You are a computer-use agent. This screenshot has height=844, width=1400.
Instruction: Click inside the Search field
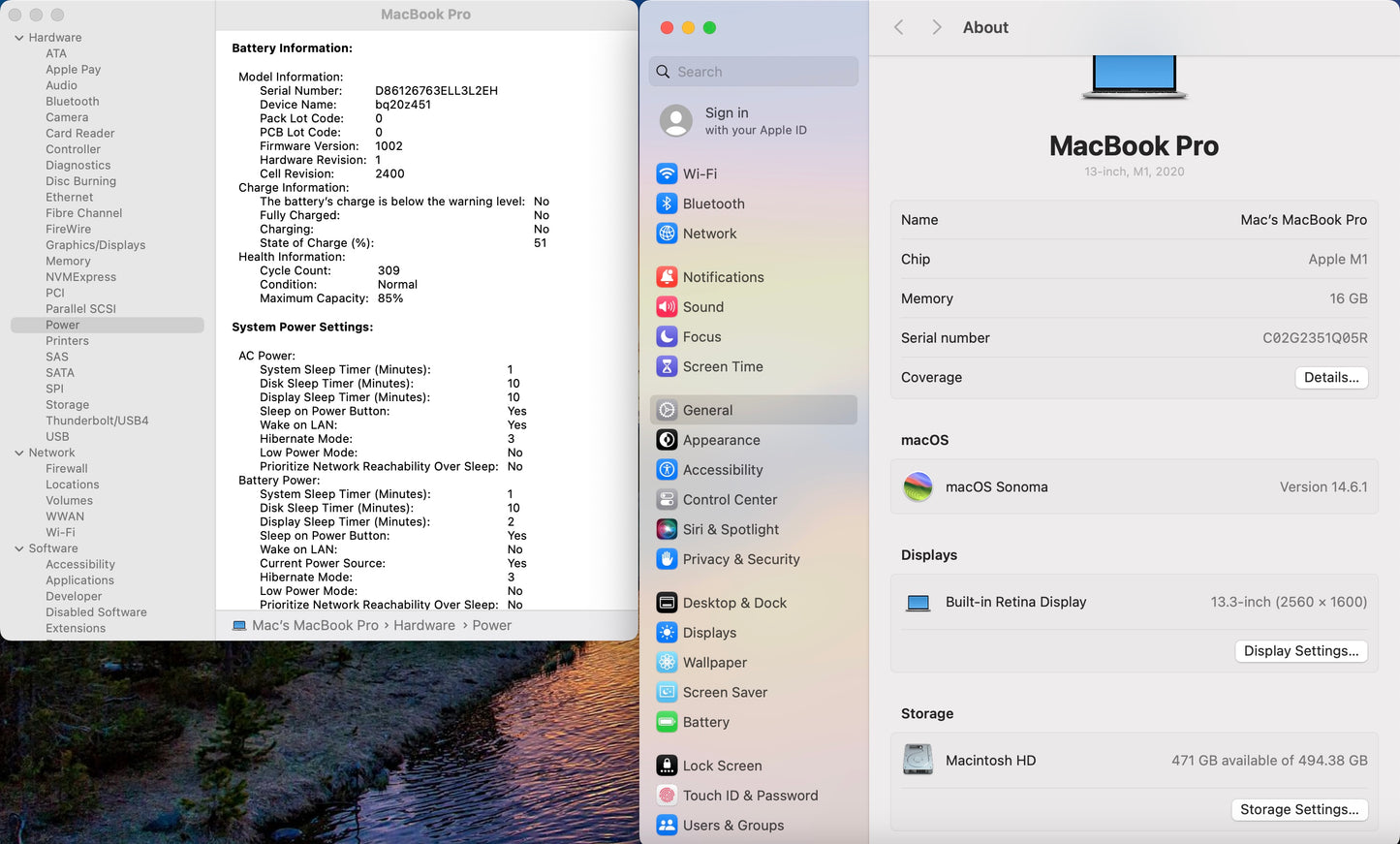click(753, 71)
